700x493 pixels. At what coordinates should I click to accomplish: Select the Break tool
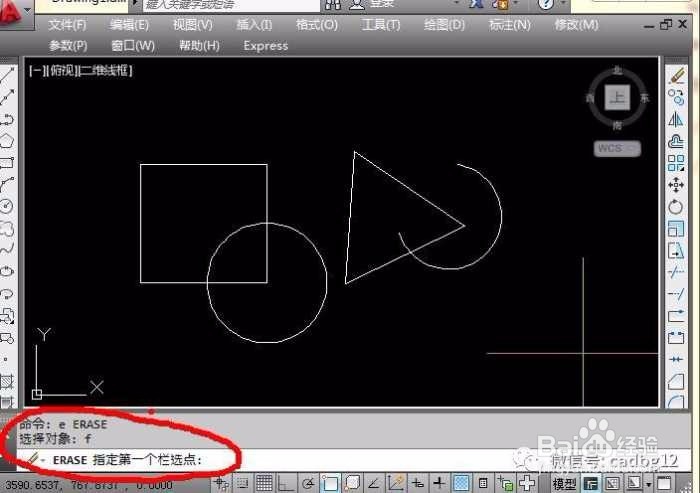[x=676, y=338]
